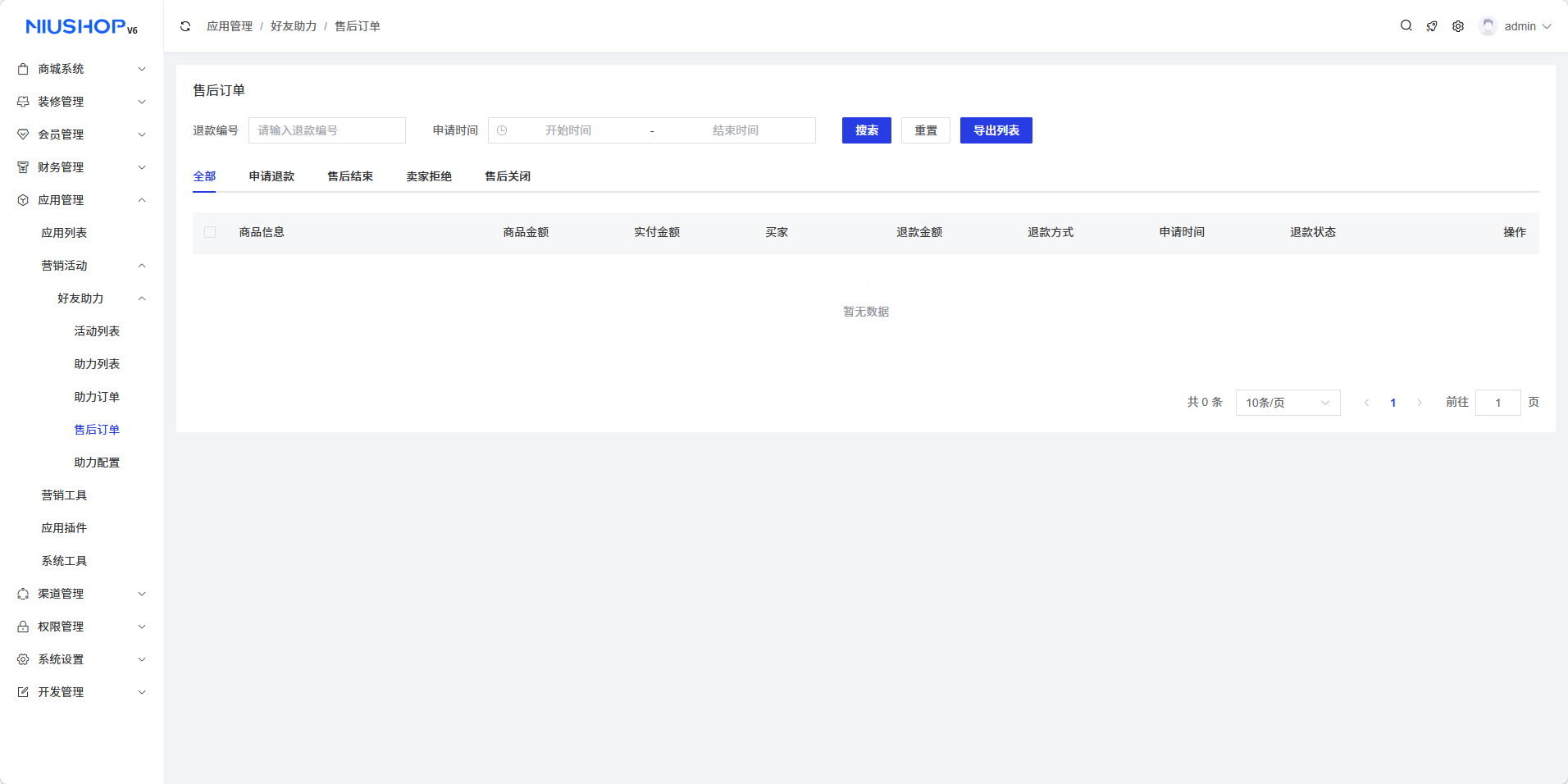Image resolution: width=1568 pixels, height=784 pixels.
Task: Open the 10条/页 page size dropdown
Action: [1287, 403]
